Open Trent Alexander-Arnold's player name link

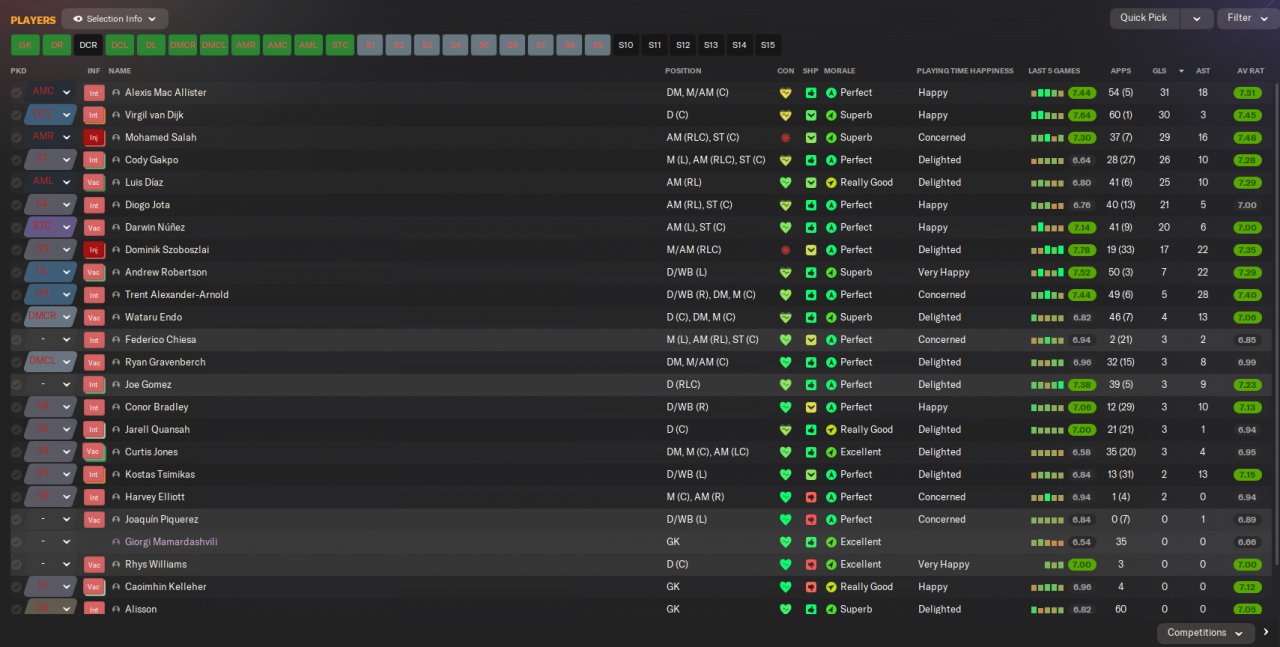pos(177,295)
